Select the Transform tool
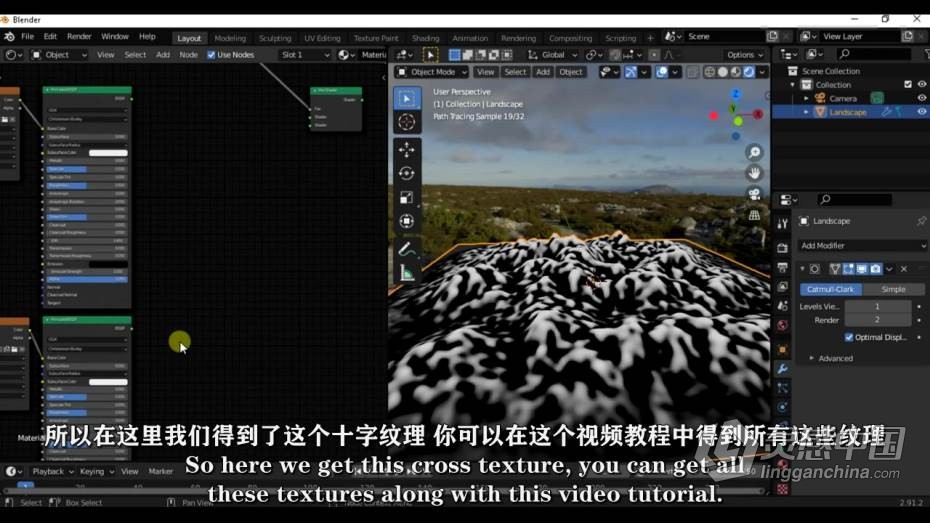Viewport: 930px width, 523px height. pos(406,221)
